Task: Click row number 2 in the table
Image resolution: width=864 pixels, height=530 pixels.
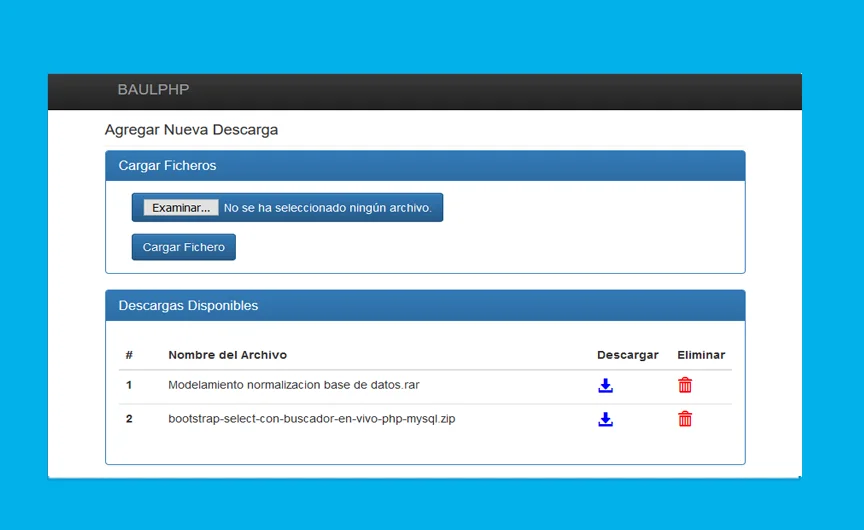Action: [x=129, y=419]
